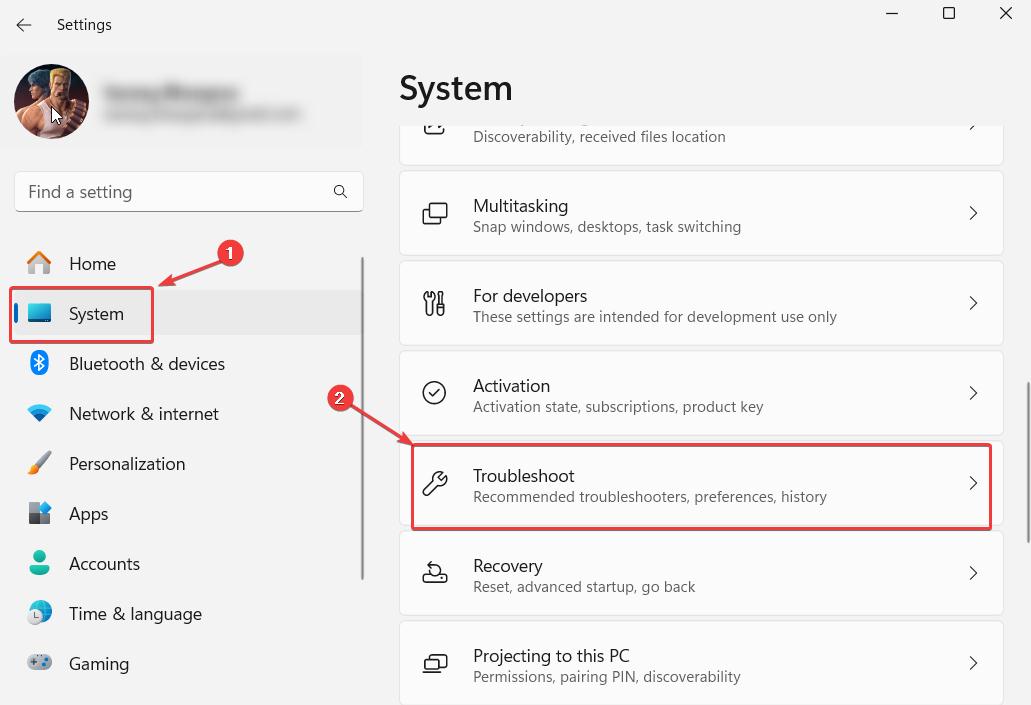
Task: Click the Personalization paintbrush icon
Action: point(39,464)
